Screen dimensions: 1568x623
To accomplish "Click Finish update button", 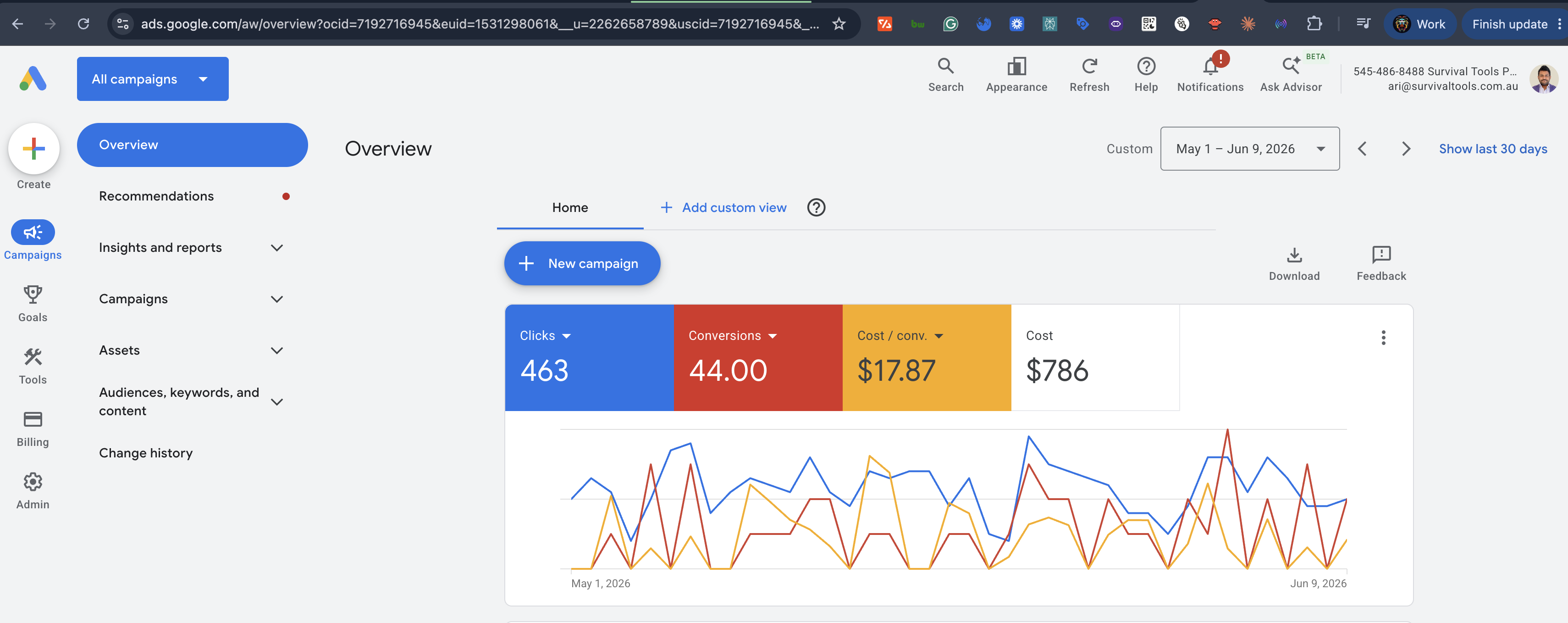I will tap(1514, 24).
